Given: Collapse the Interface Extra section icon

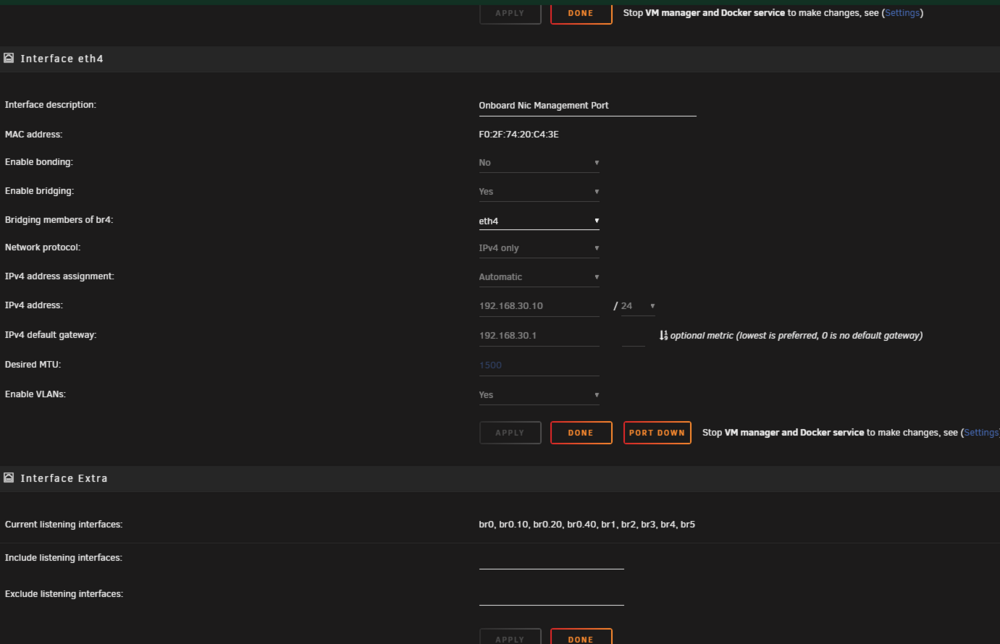Looking at the screenshot, I should 9,478.
